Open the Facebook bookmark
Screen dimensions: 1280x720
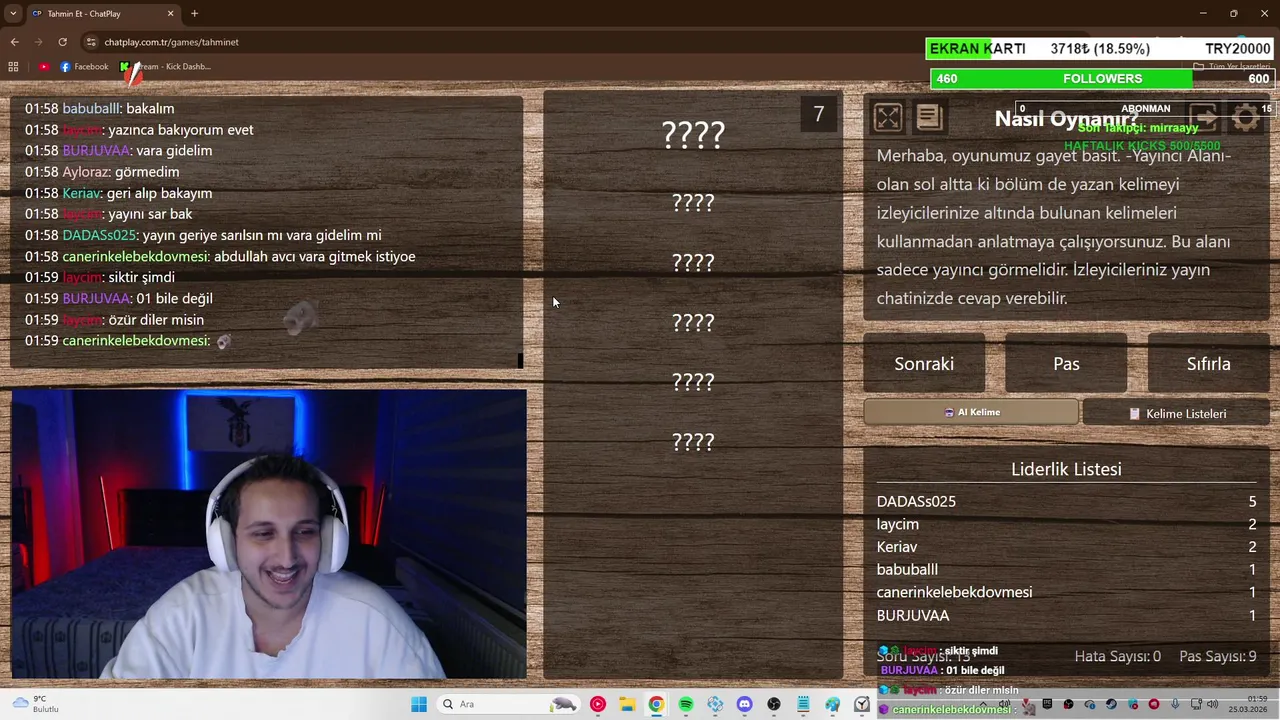coord(84,67)
